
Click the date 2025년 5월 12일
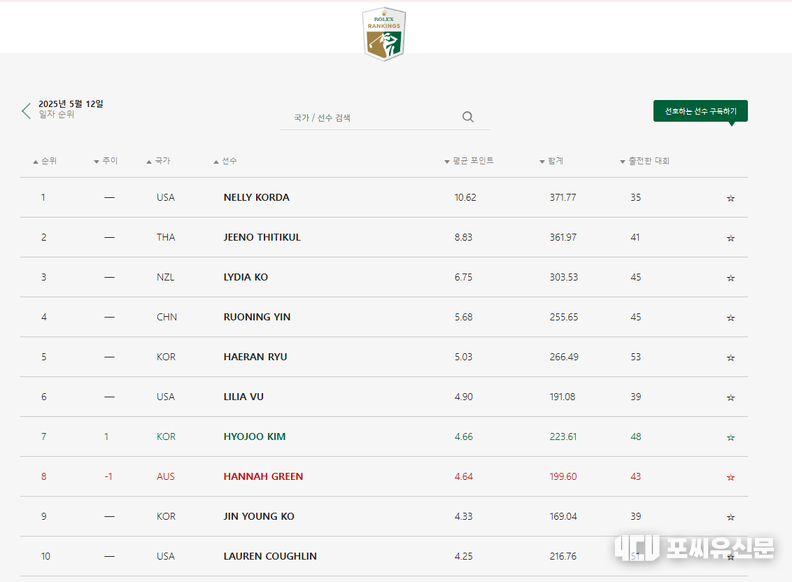click(x=71, y=104)
